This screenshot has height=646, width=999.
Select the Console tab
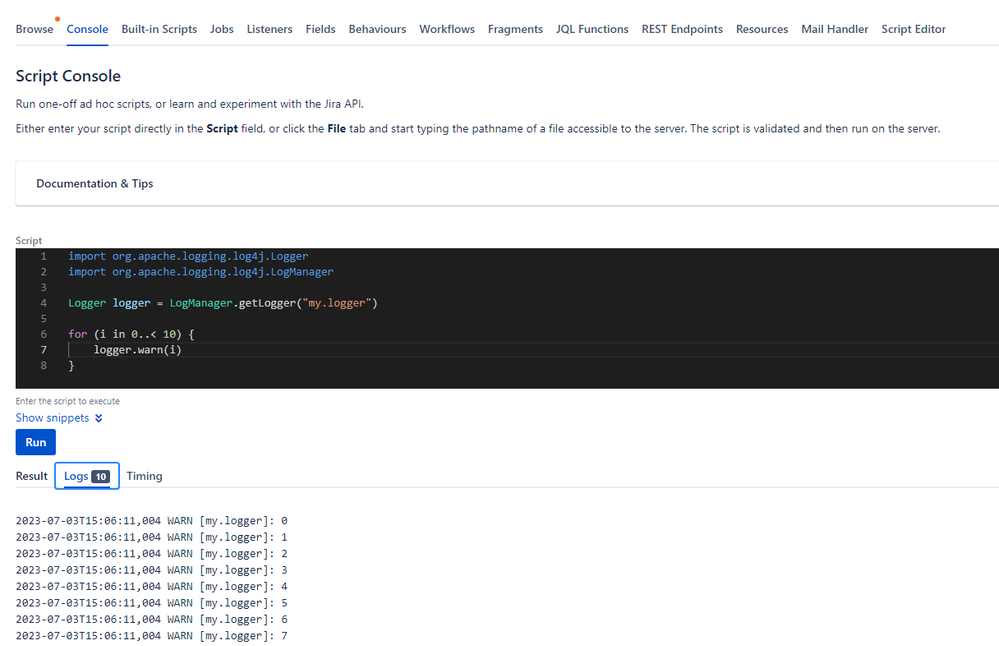(x=87, y=29)
